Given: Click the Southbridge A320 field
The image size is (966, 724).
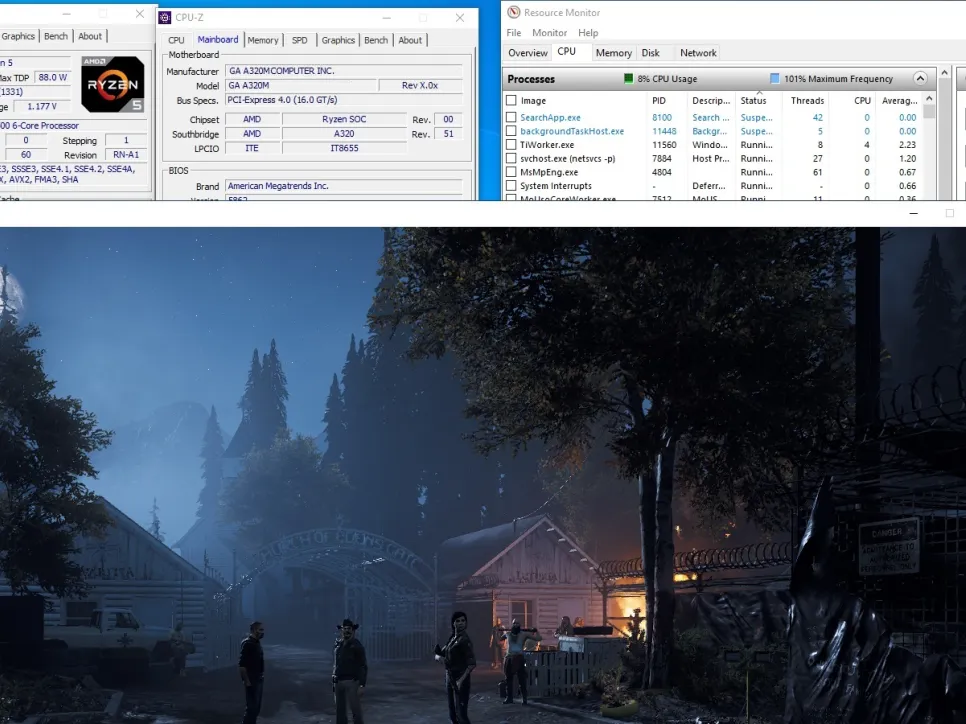Looking at the screenshot, I should point(344,134).
